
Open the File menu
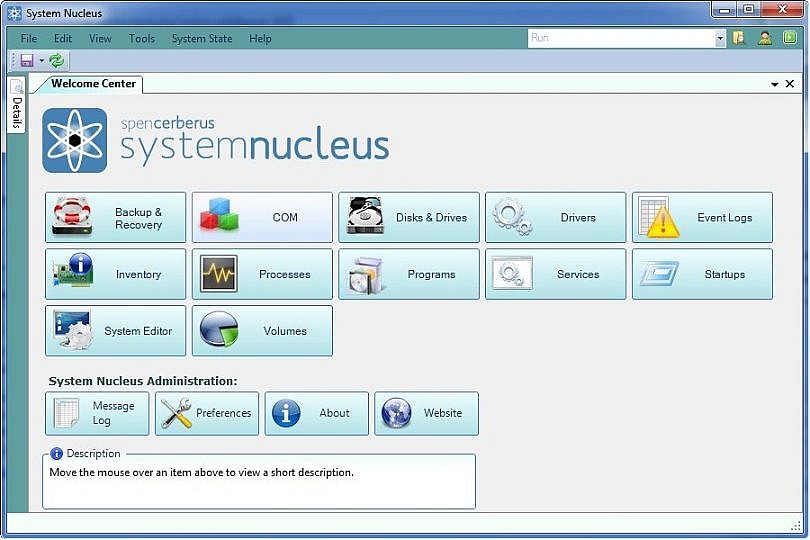(x=29, y=39)
